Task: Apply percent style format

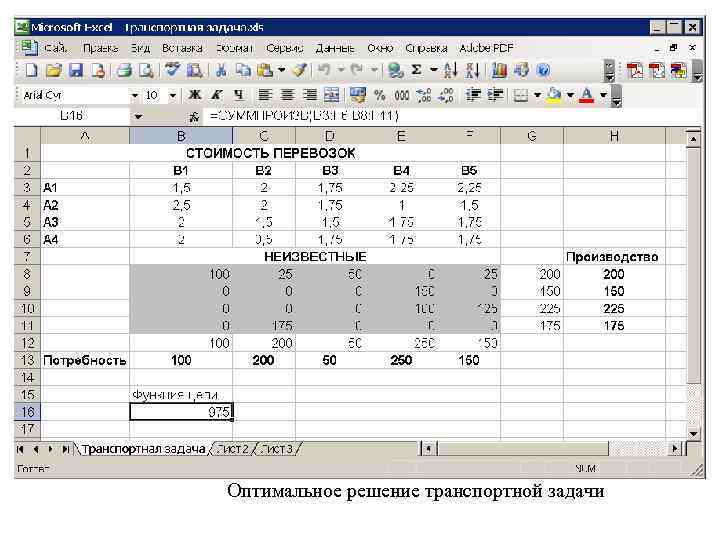Action: [379, 95]
